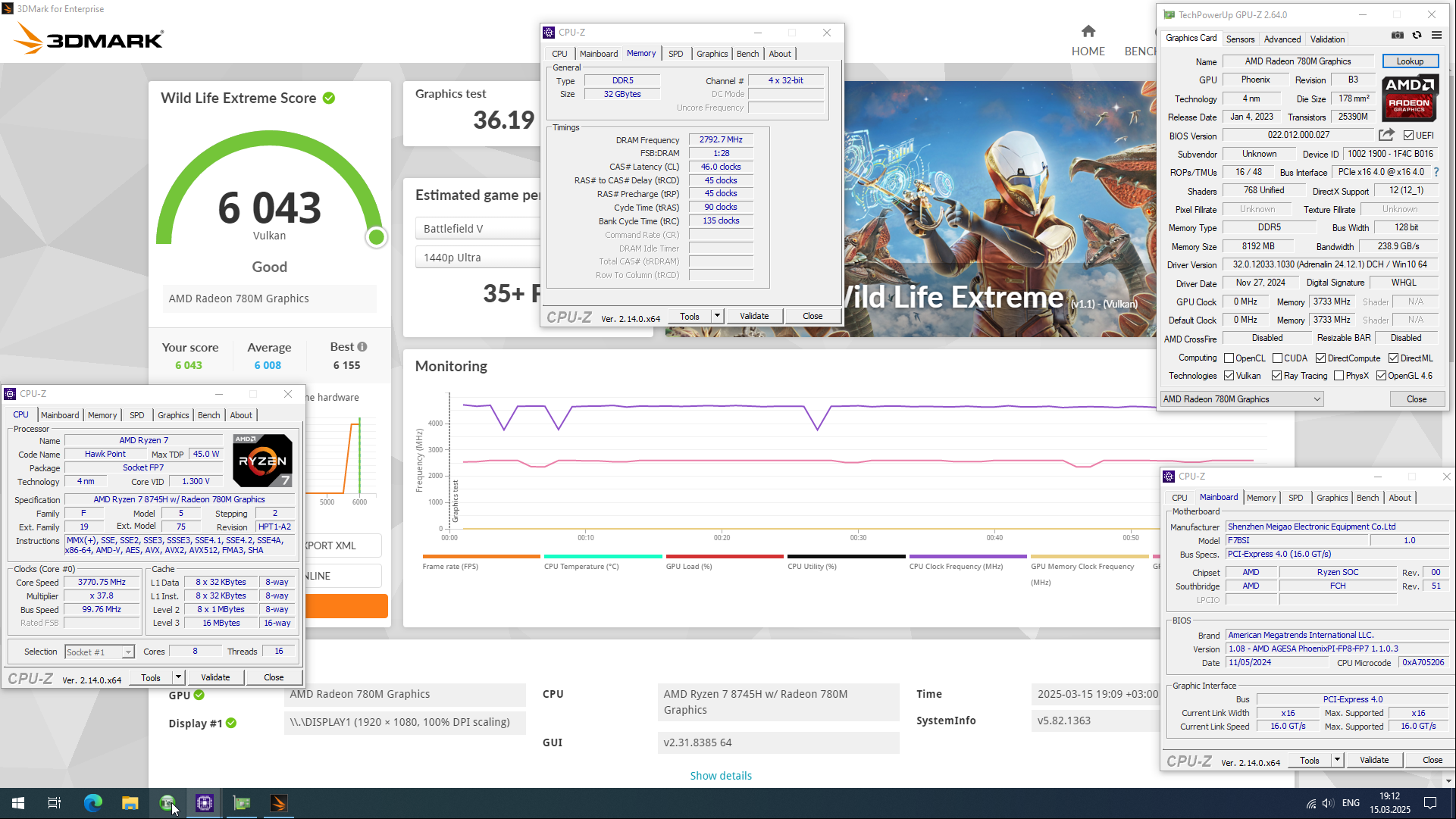Click the purple CPU-Z taskbar icon
1456x819 pixels.
tap(205, 803)
